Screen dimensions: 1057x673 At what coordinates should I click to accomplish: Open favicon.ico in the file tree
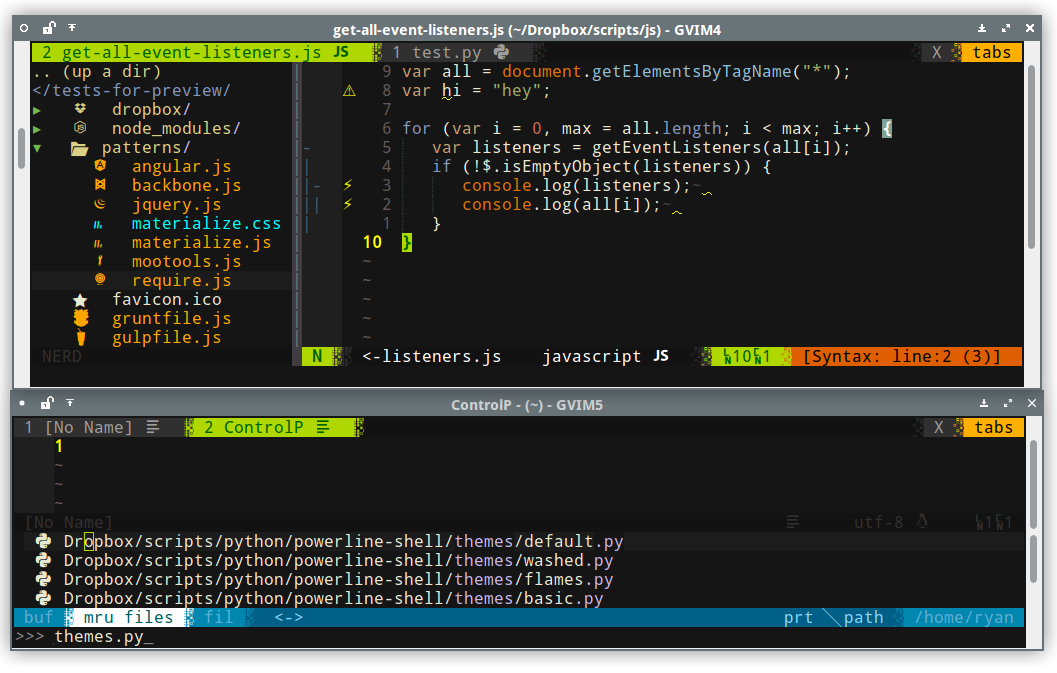[x=167, y=299]
